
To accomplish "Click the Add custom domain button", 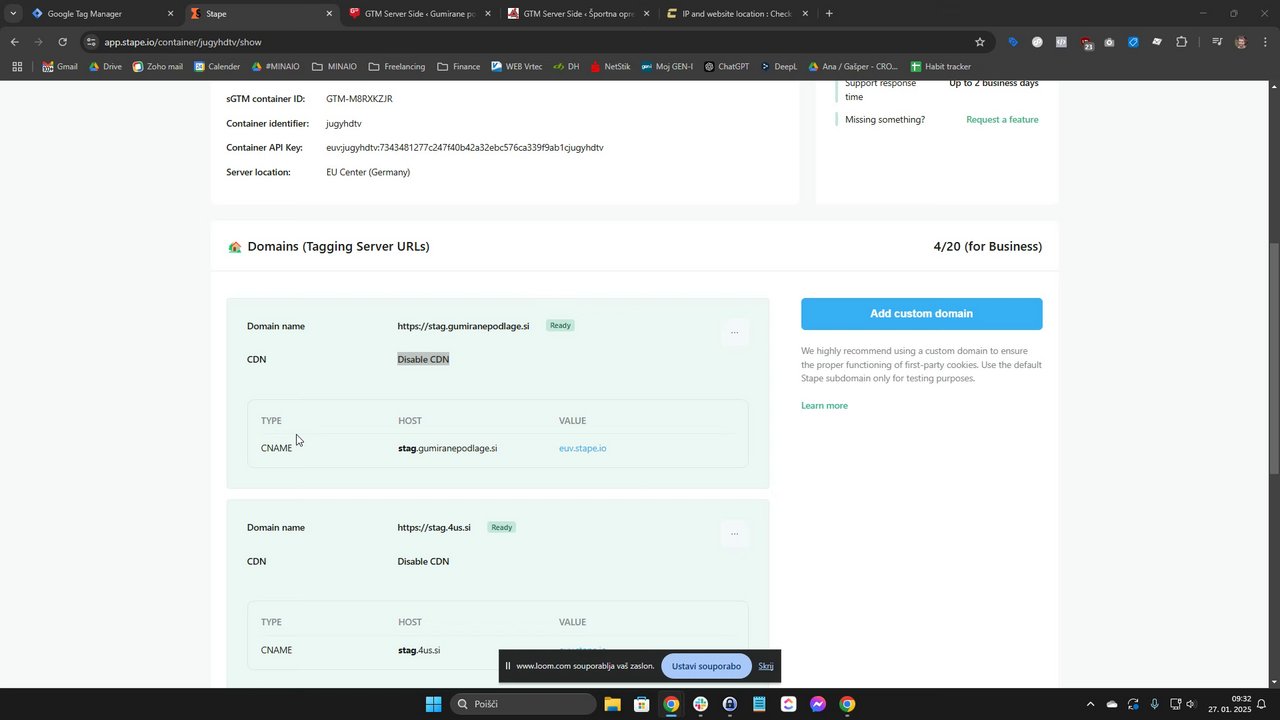I will pyautogui.click(x=921, y=314).
